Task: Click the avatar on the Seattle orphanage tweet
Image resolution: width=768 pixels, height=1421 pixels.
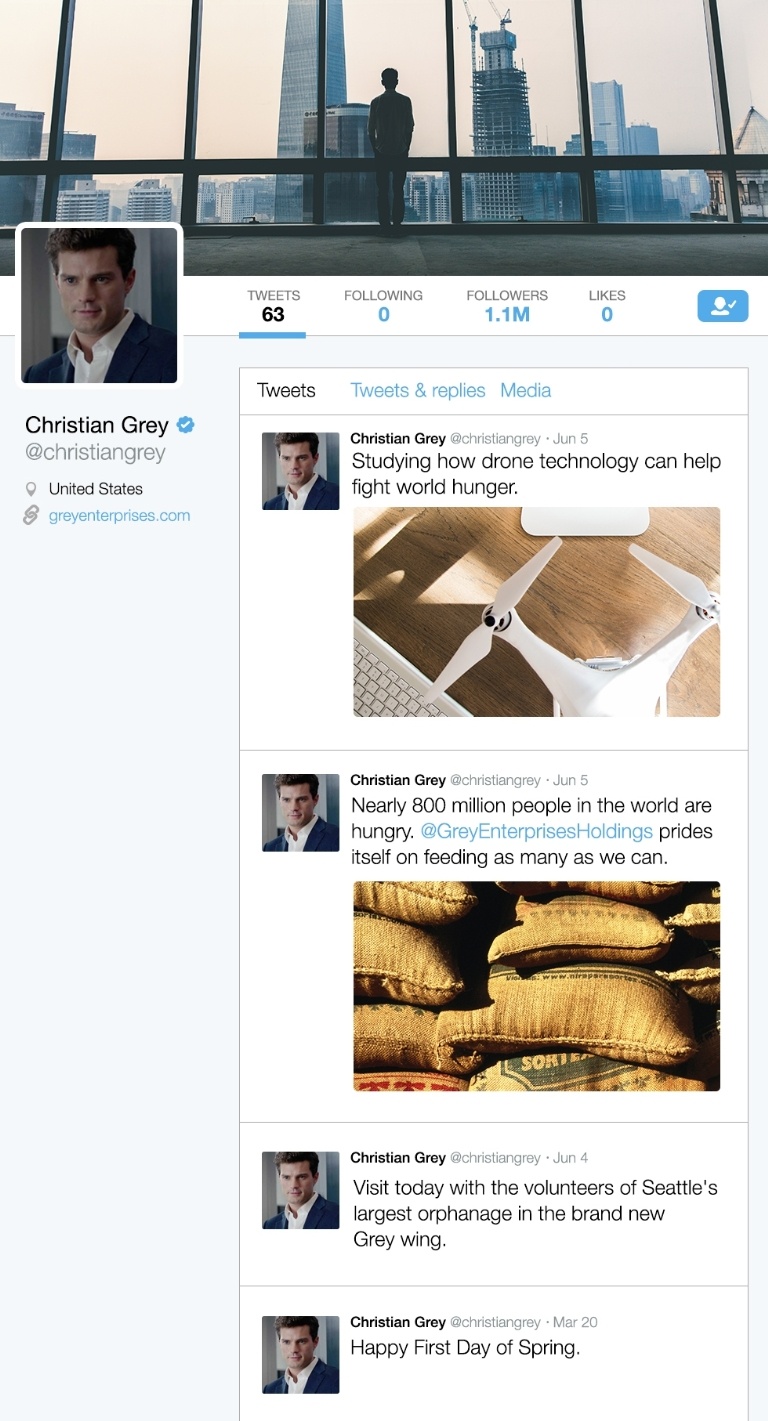Action: (301, 1190)
